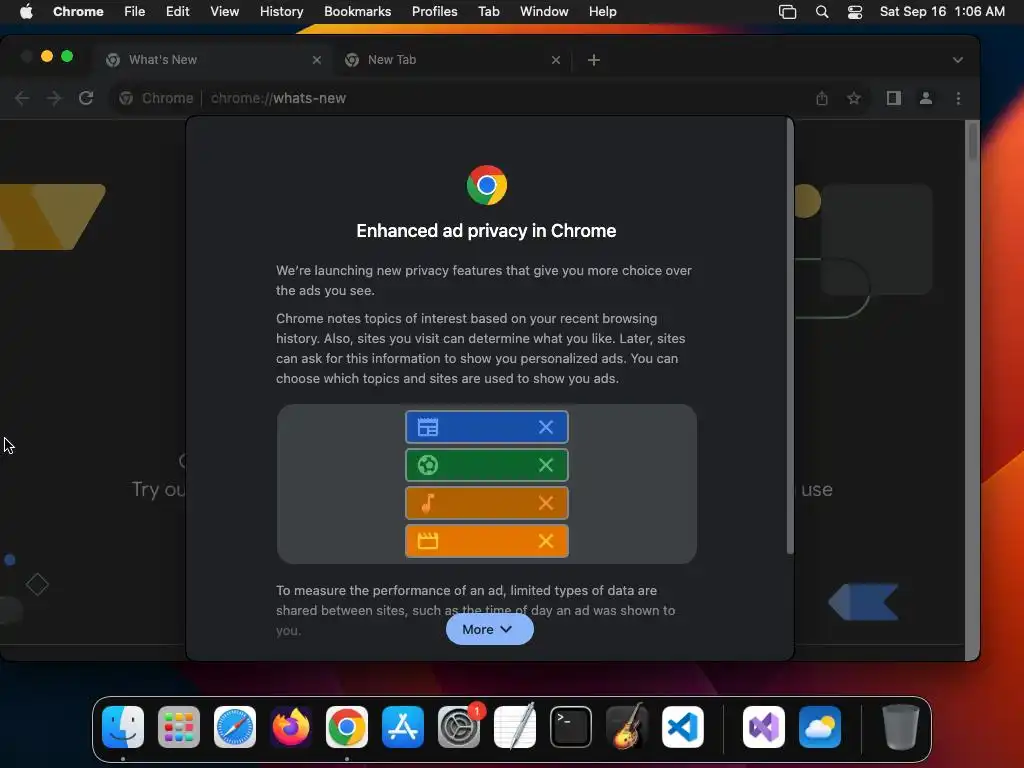Click Chrome icon in the Dock
Screen dimensions: 1024x768
[347, 727]
